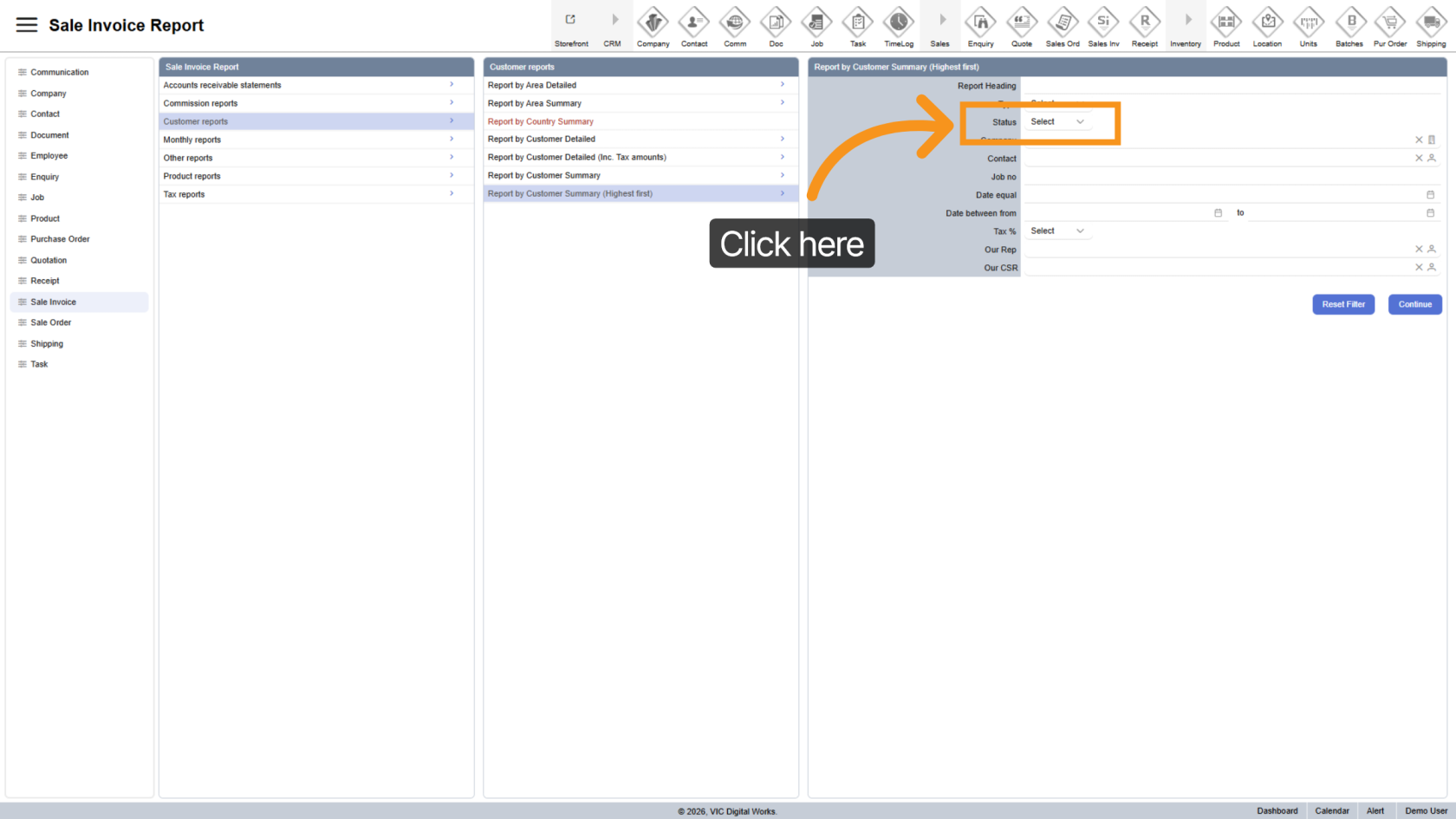Open the Storefront external link icon
This screenshot has height=819, width=1456.
pyautogui.click(x=570, y=20)
